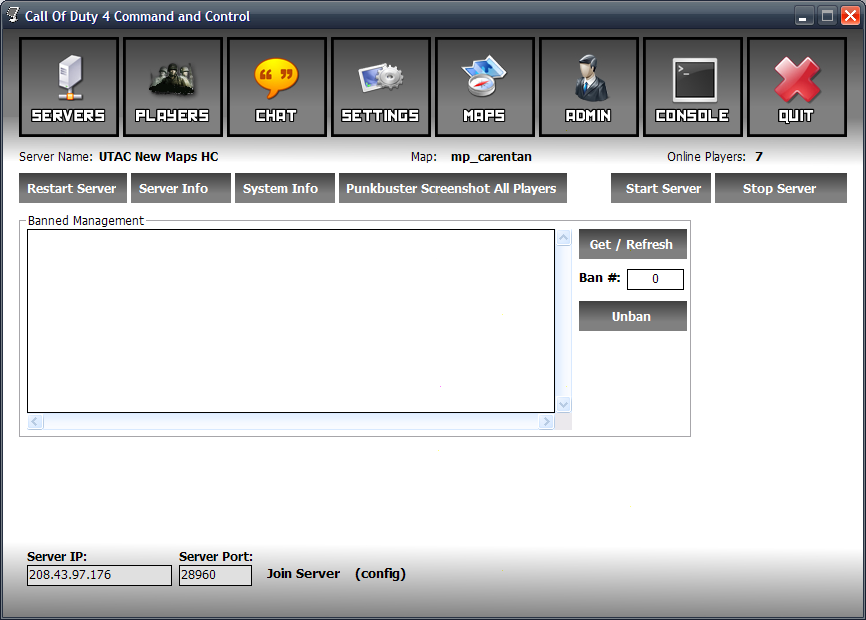The height and width of the screenshot is (620, 866).
Task: Click the ban list scroll up arrow
Action: point(563,238)
